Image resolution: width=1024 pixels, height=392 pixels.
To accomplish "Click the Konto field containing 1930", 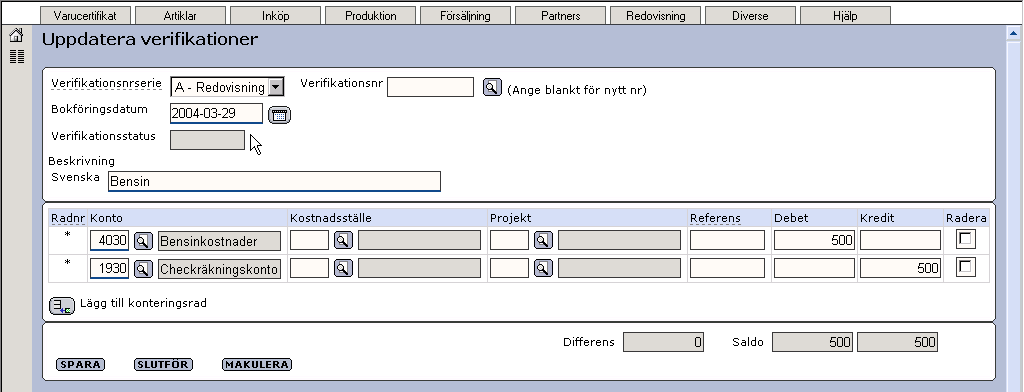I will point(110,269).
